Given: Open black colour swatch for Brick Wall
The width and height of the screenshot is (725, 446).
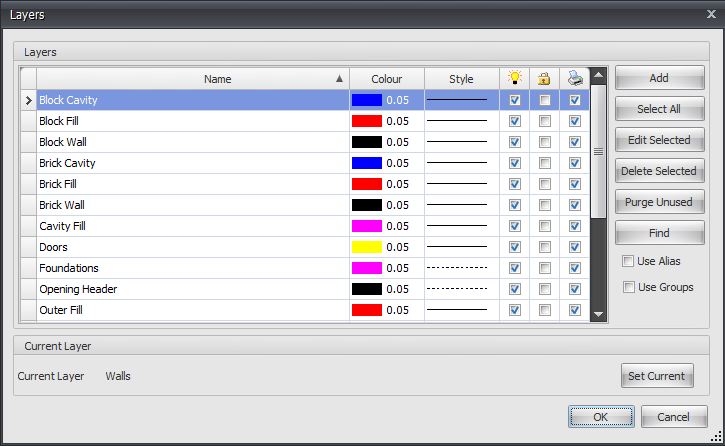Looking at the screenshot, I should [367, 205].
